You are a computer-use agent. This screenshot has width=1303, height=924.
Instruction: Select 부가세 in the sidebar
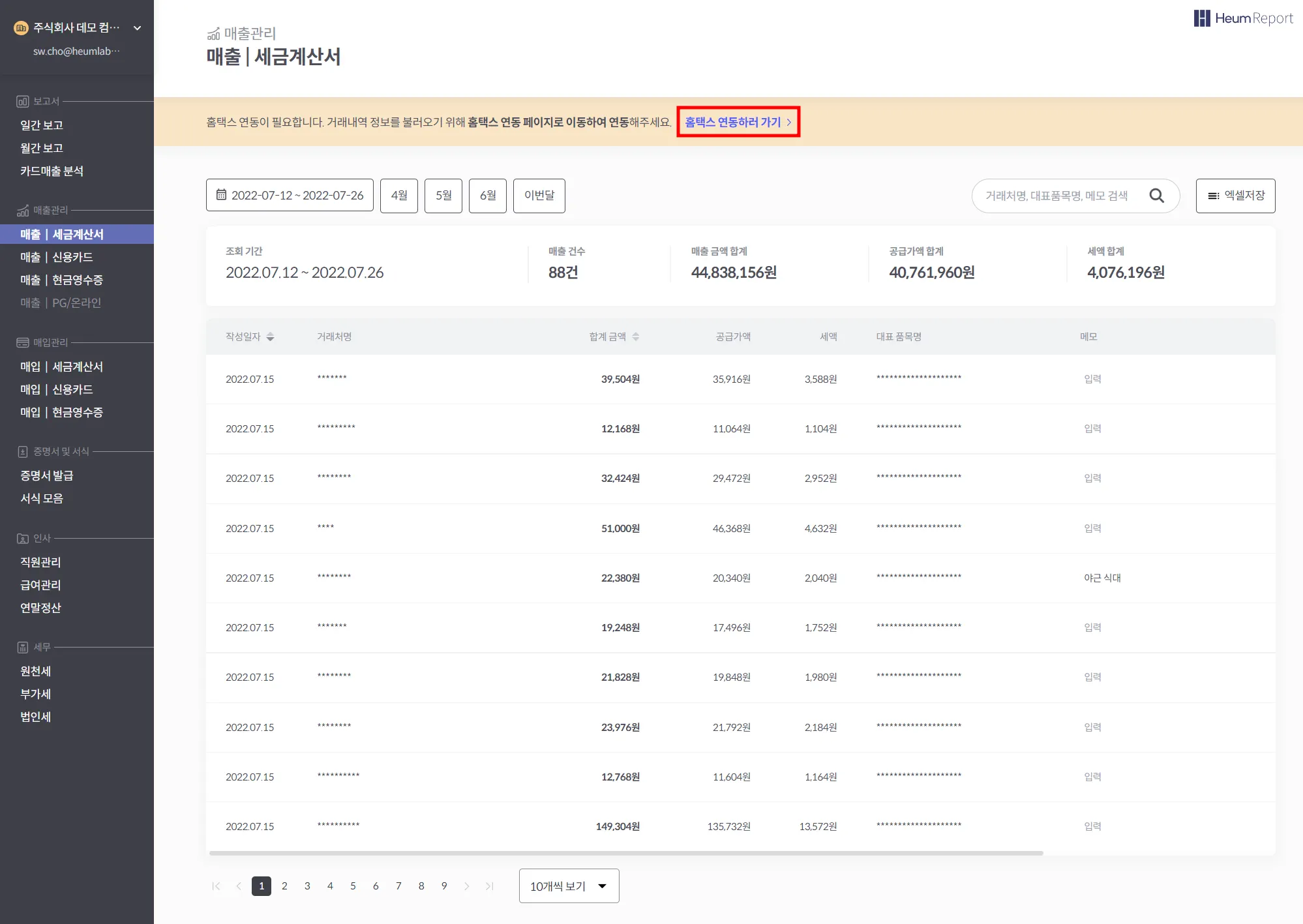[36, 694]
